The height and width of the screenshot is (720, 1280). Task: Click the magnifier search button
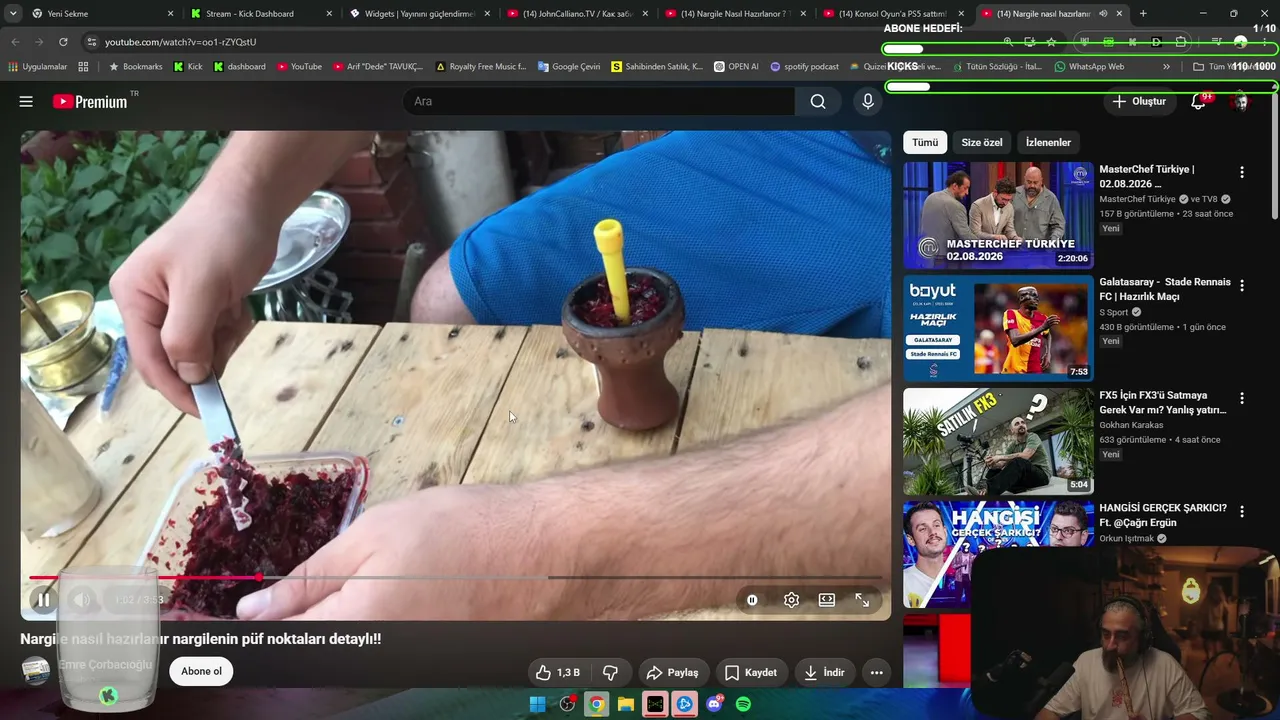(x=818, y=101)
